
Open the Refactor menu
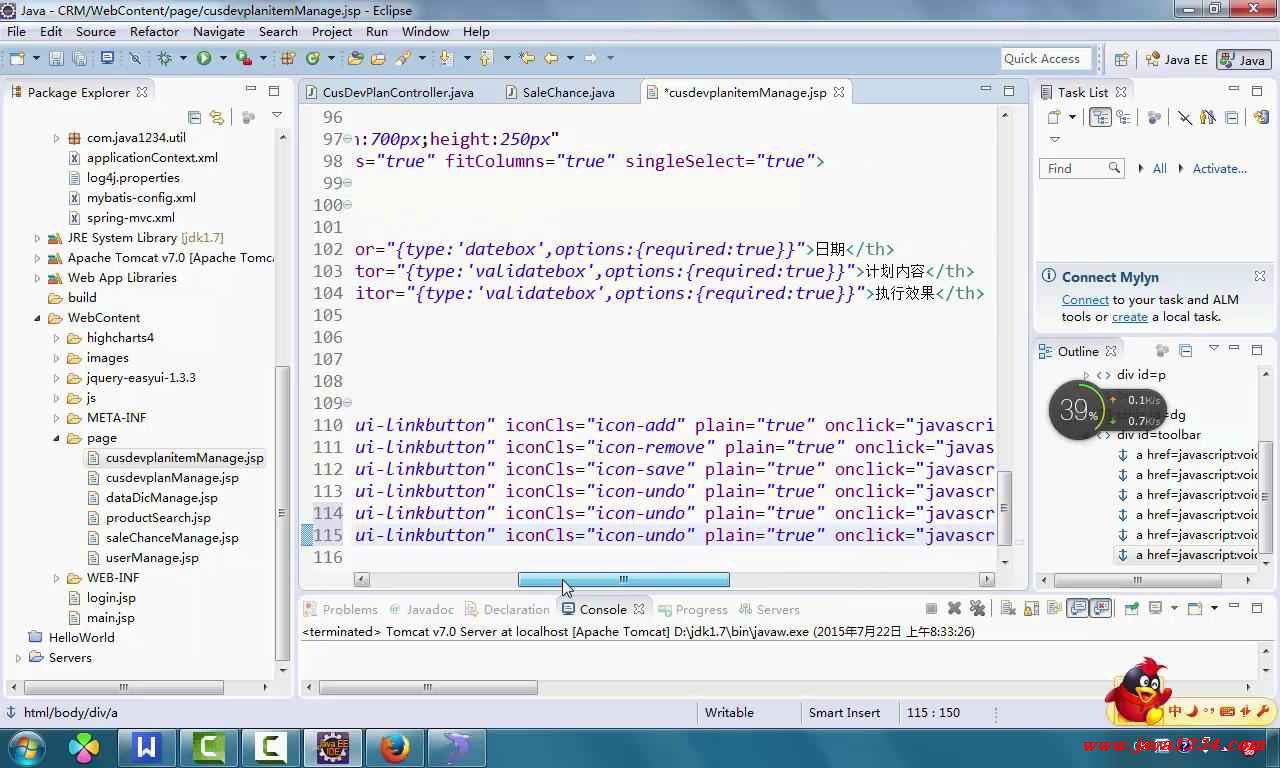tap(154, 31)
